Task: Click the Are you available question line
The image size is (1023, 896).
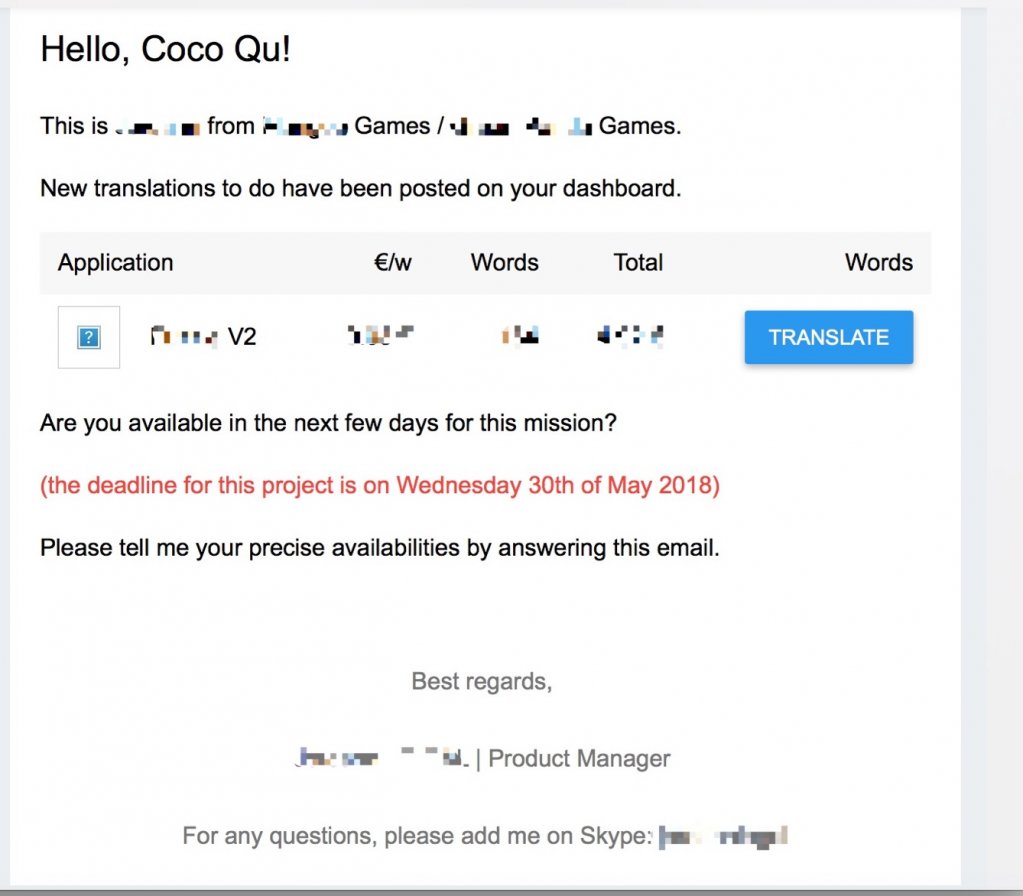Action: point(328,423)
